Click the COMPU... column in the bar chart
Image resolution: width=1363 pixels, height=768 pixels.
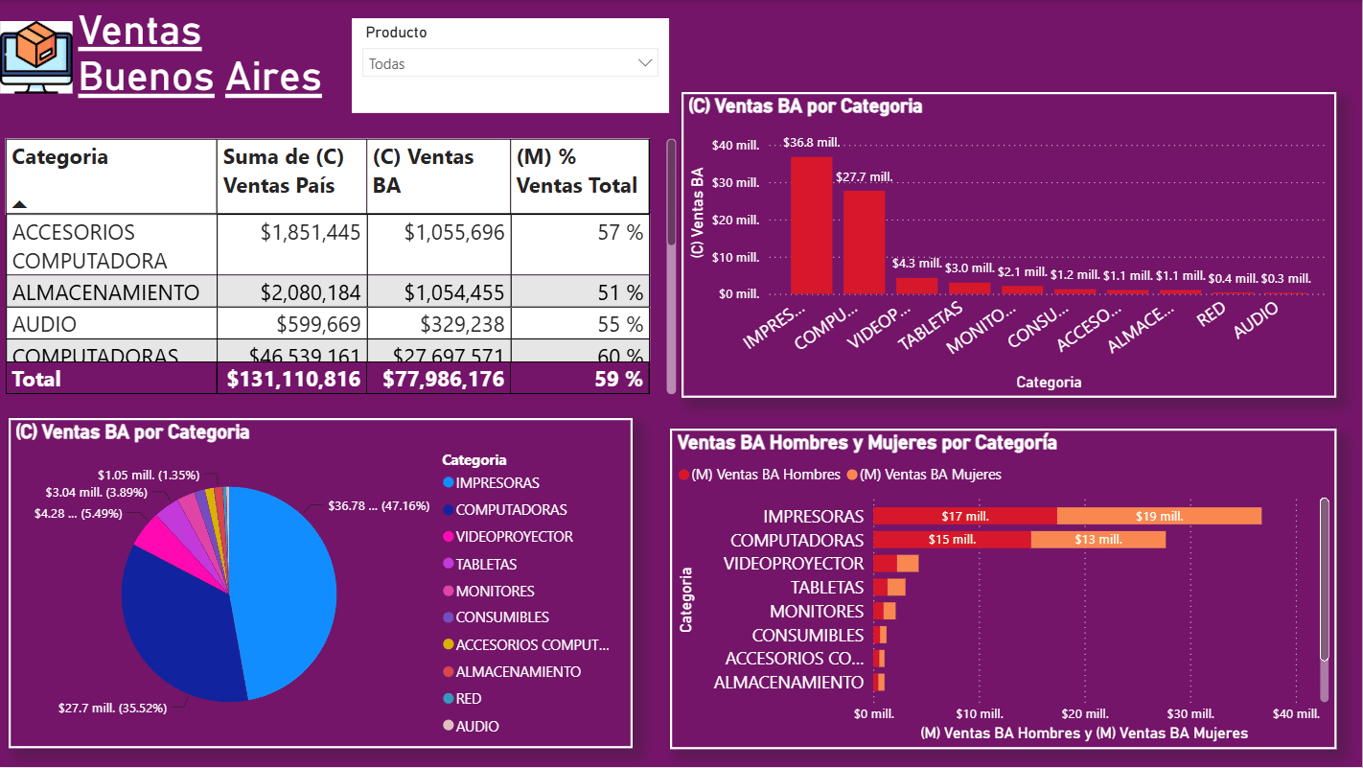(x=864, y=242)
